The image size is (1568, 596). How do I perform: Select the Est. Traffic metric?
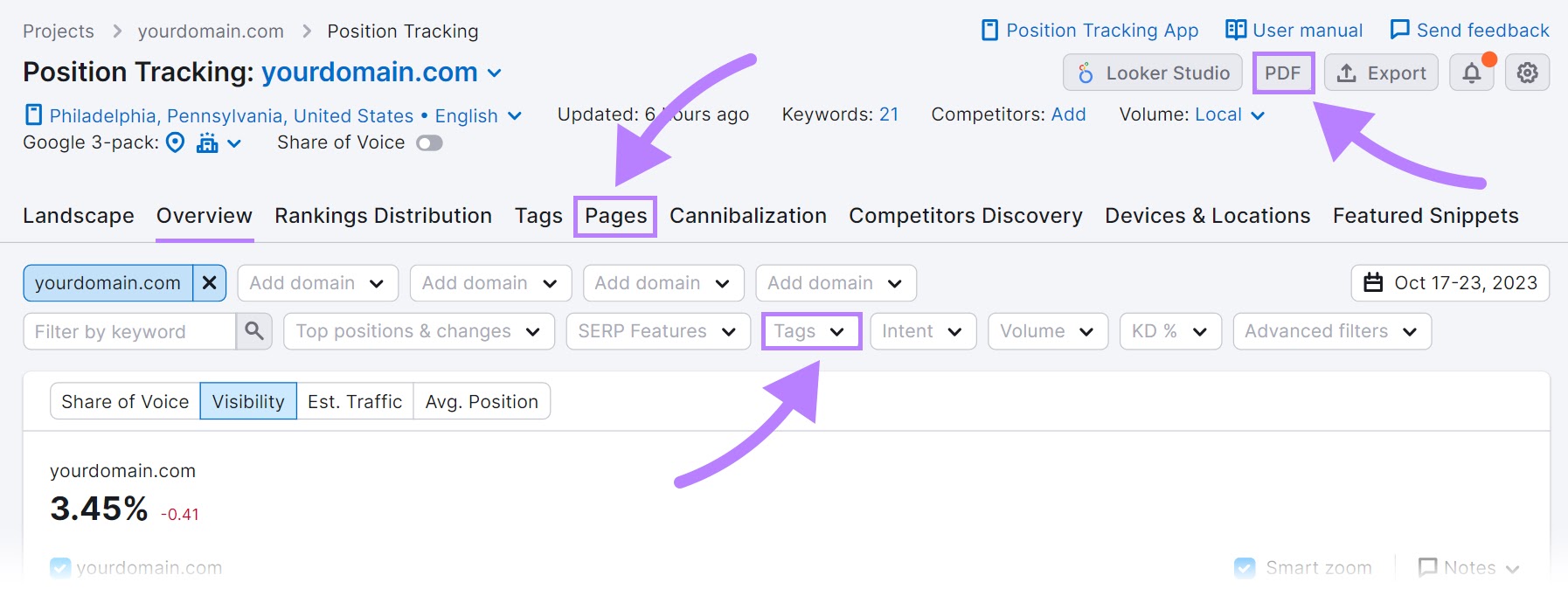[355, 401]
